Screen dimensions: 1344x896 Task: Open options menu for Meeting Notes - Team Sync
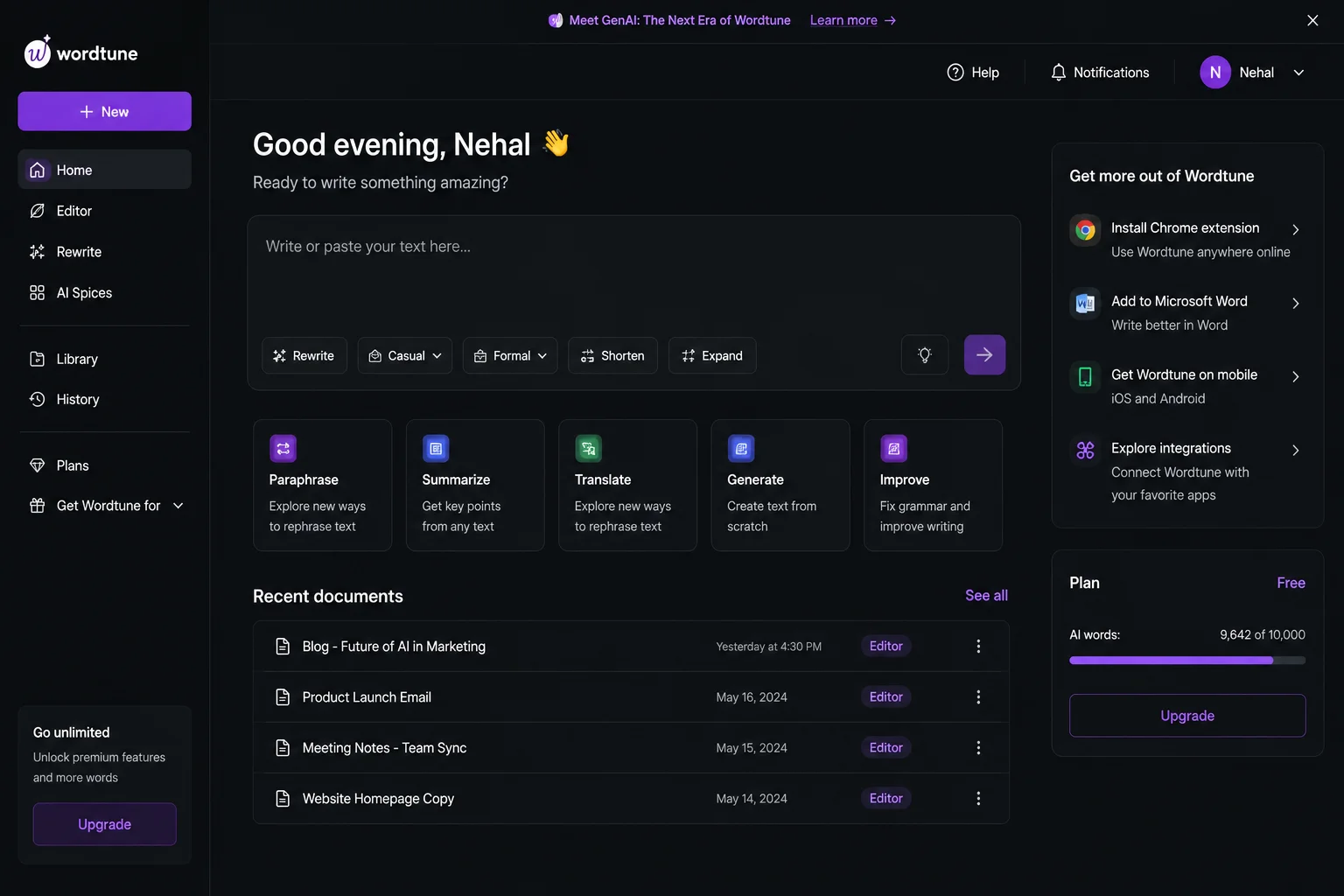(x=978, y=748)
